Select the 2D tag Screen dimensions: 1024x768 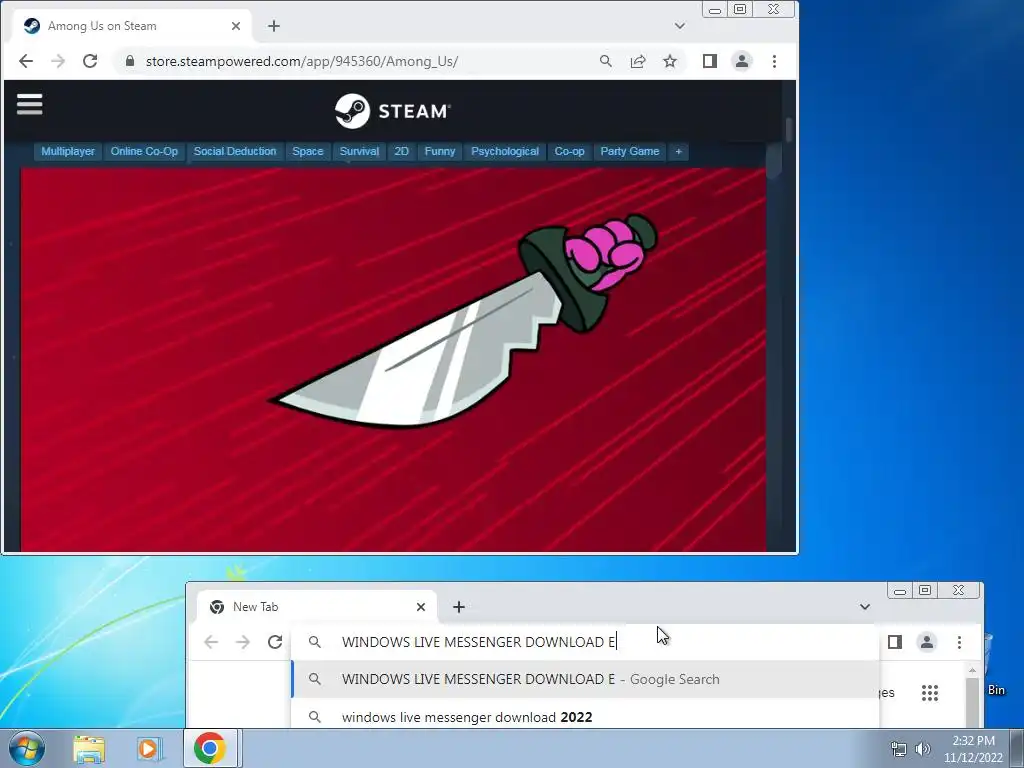click(x=402, y=152)
